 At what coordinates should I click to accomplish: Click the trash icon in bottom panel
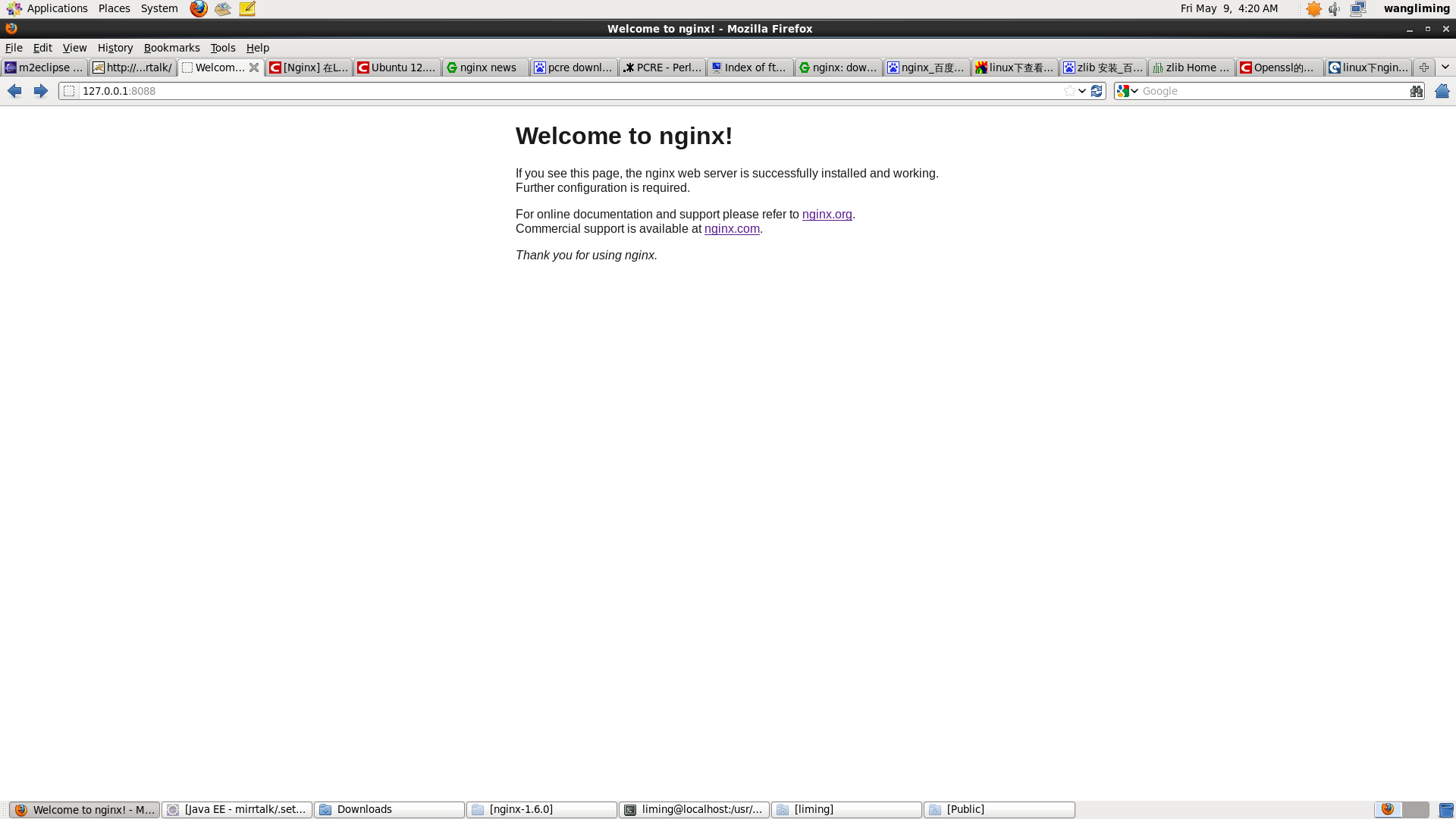(x=1445, y=810)
